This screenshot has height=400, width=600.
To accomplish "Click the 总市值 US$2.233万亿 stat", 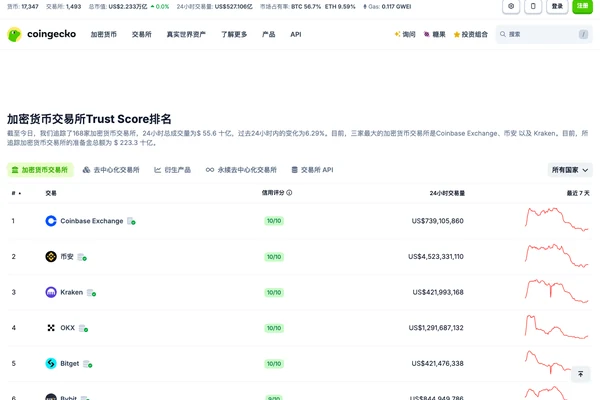I will [x=118, y=7].
